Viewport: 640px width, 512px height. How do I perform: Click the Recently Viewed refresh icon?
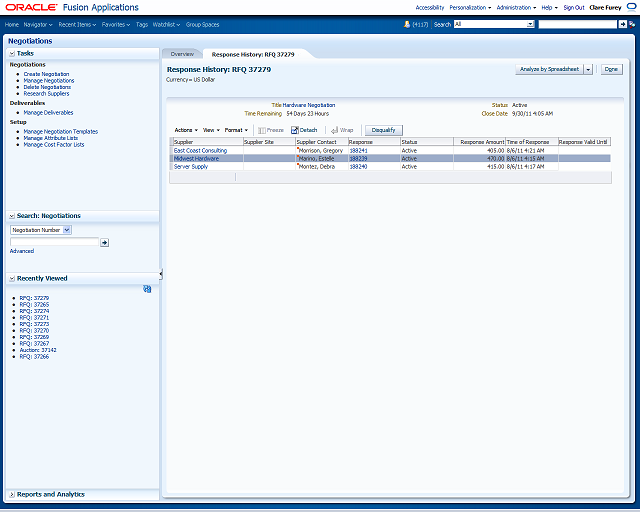pos(147,289)
